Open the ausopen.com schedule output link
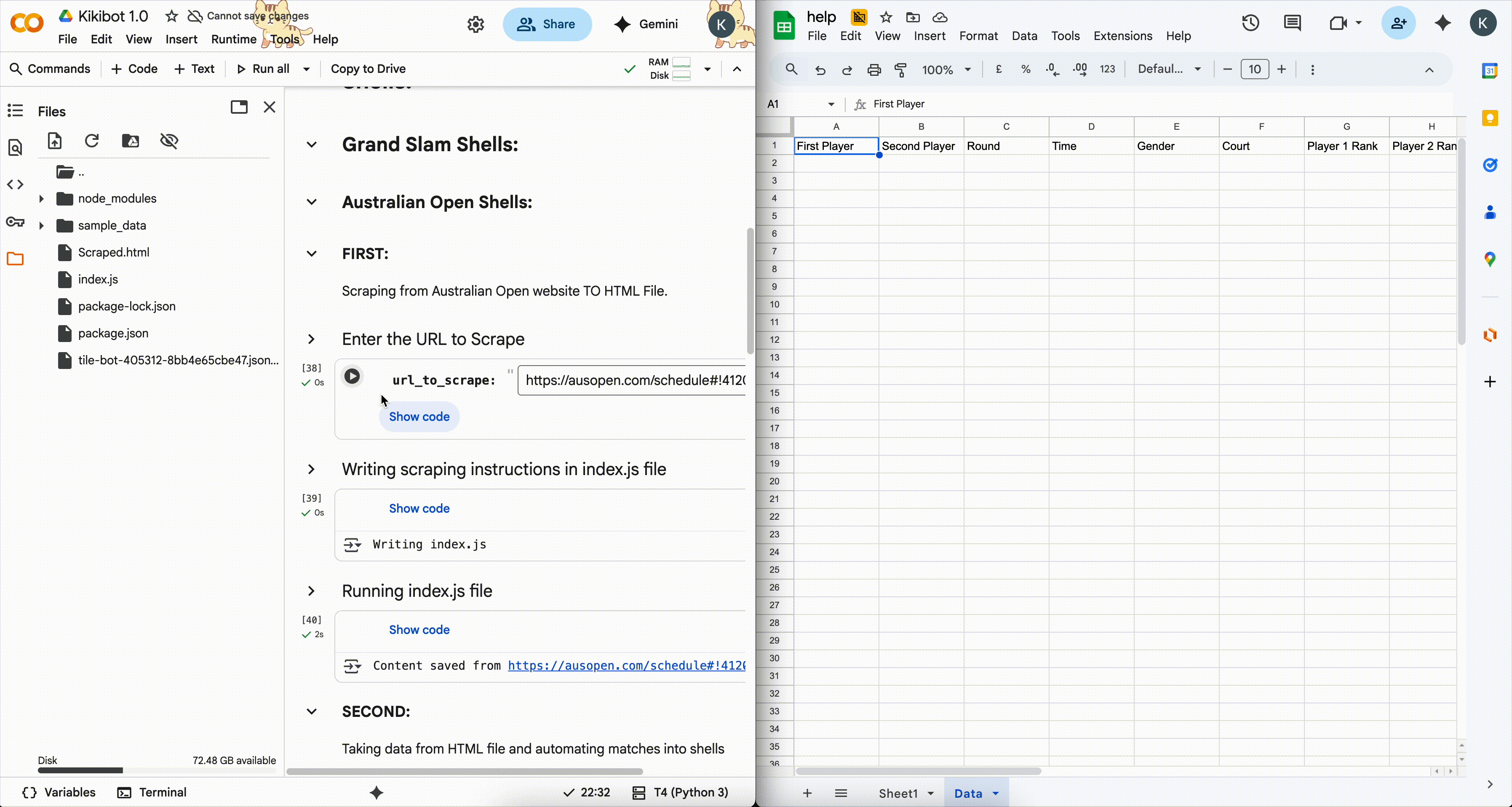 tap(626, 665)
